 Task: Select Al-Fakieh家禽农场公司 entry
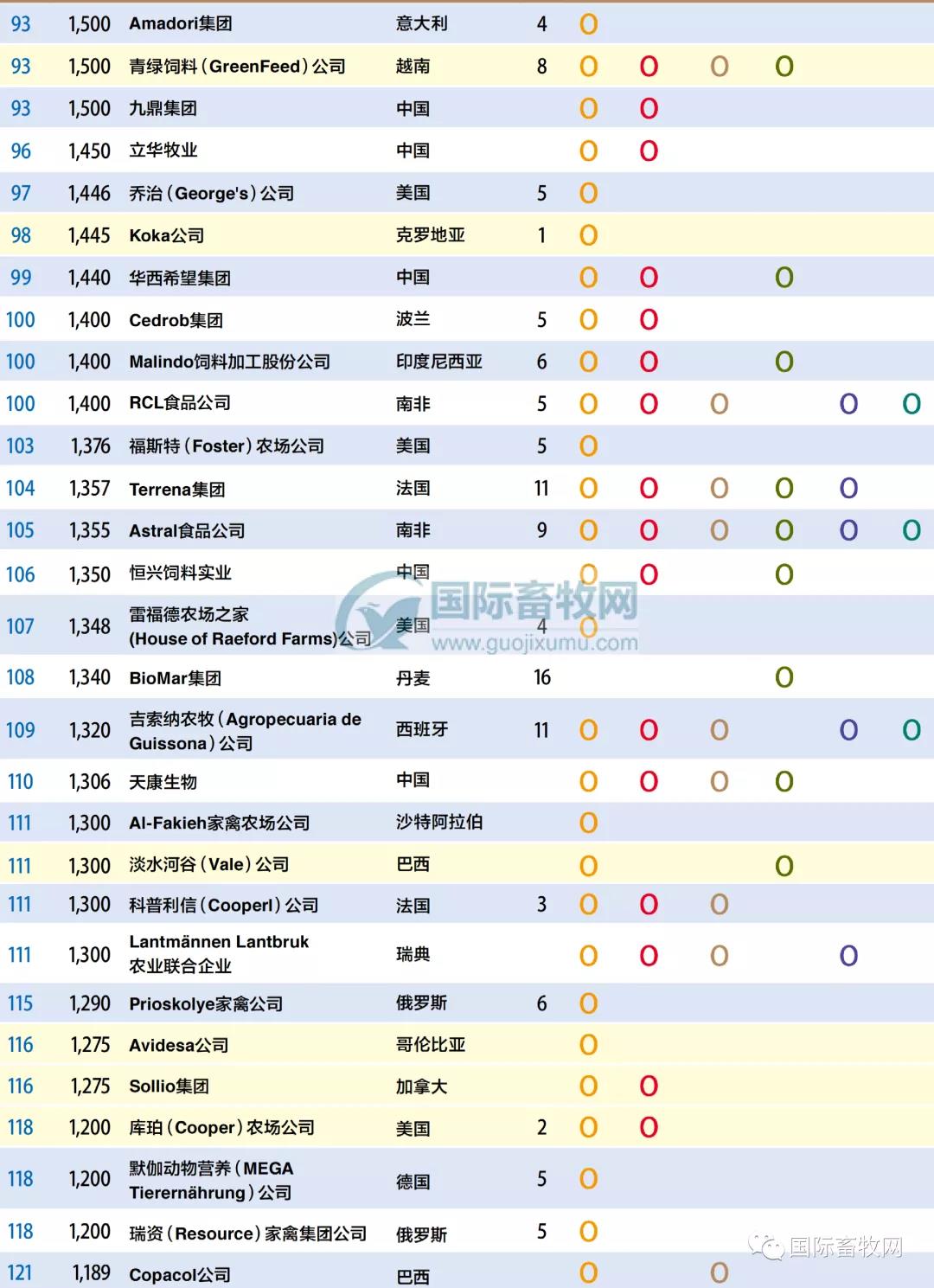click(x=220, y=823)
